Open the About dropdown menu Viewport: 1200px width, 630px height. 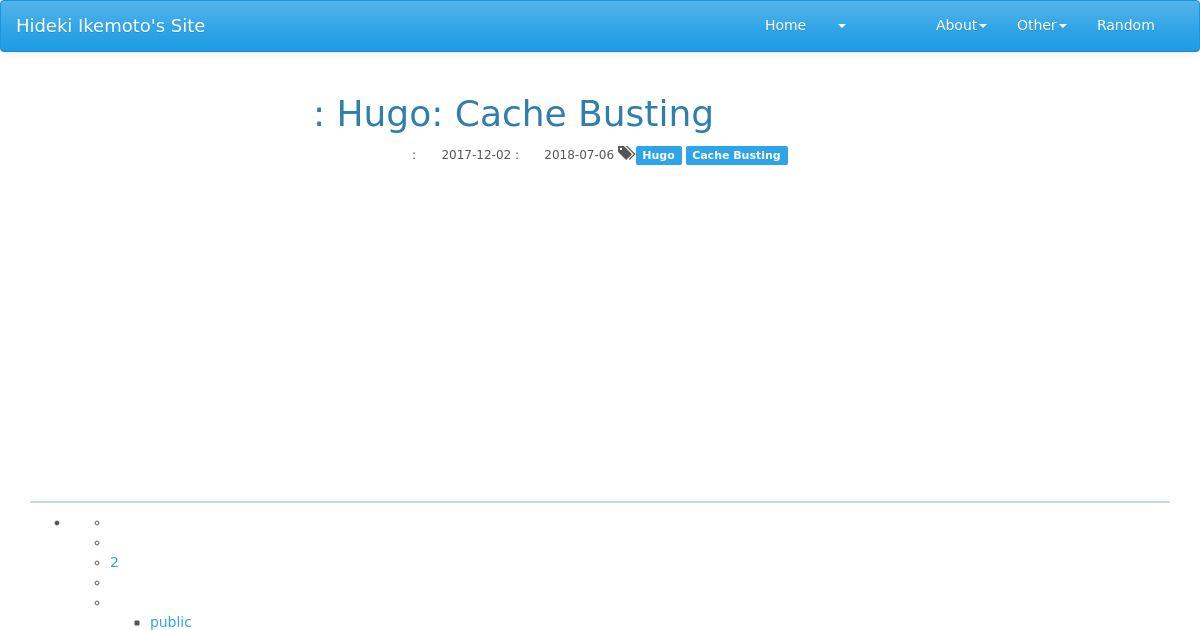tap(961, 25)
